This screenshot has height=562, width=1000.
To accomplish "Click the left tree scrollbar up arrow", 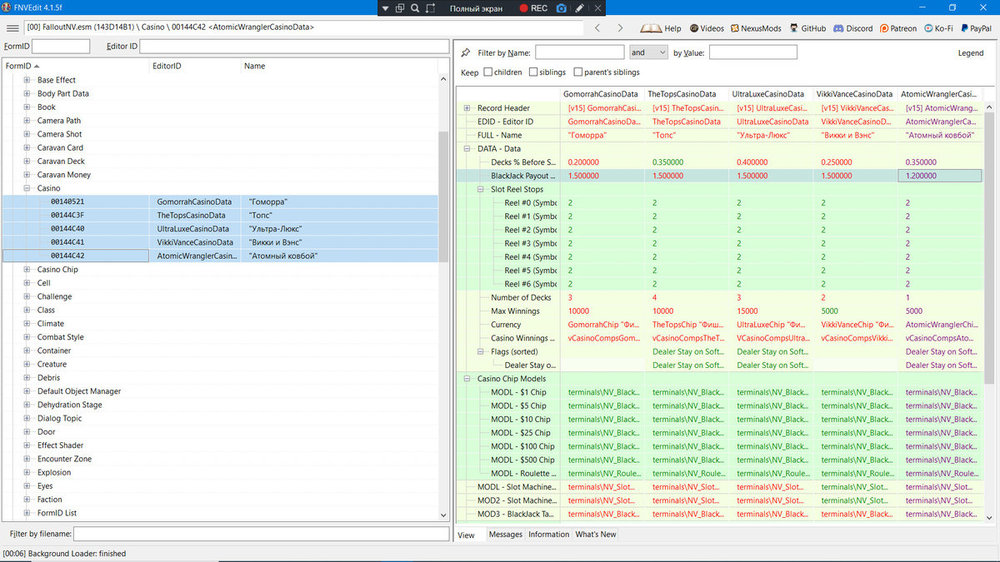I will click(x=443, y=80).
